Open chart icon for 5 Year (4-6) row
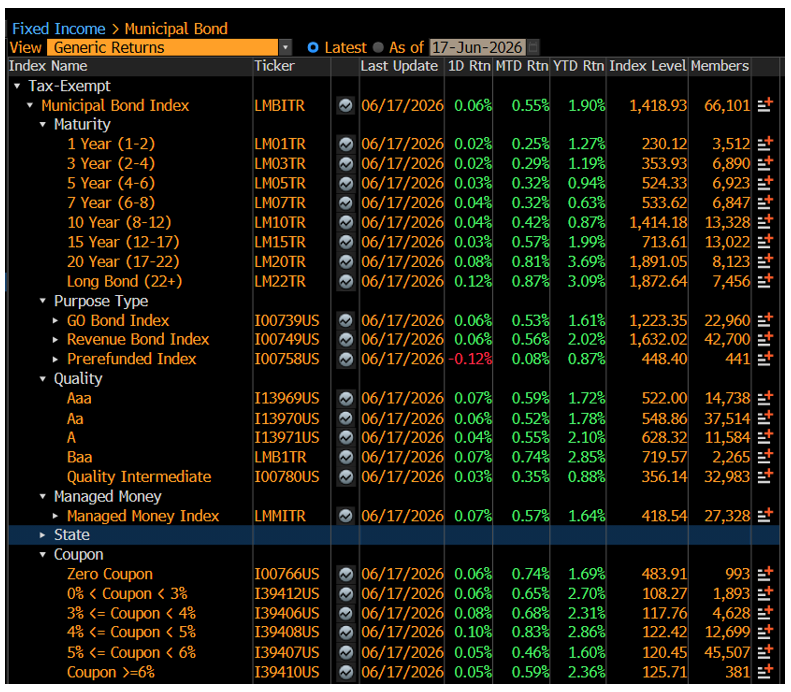 (346, 184)
